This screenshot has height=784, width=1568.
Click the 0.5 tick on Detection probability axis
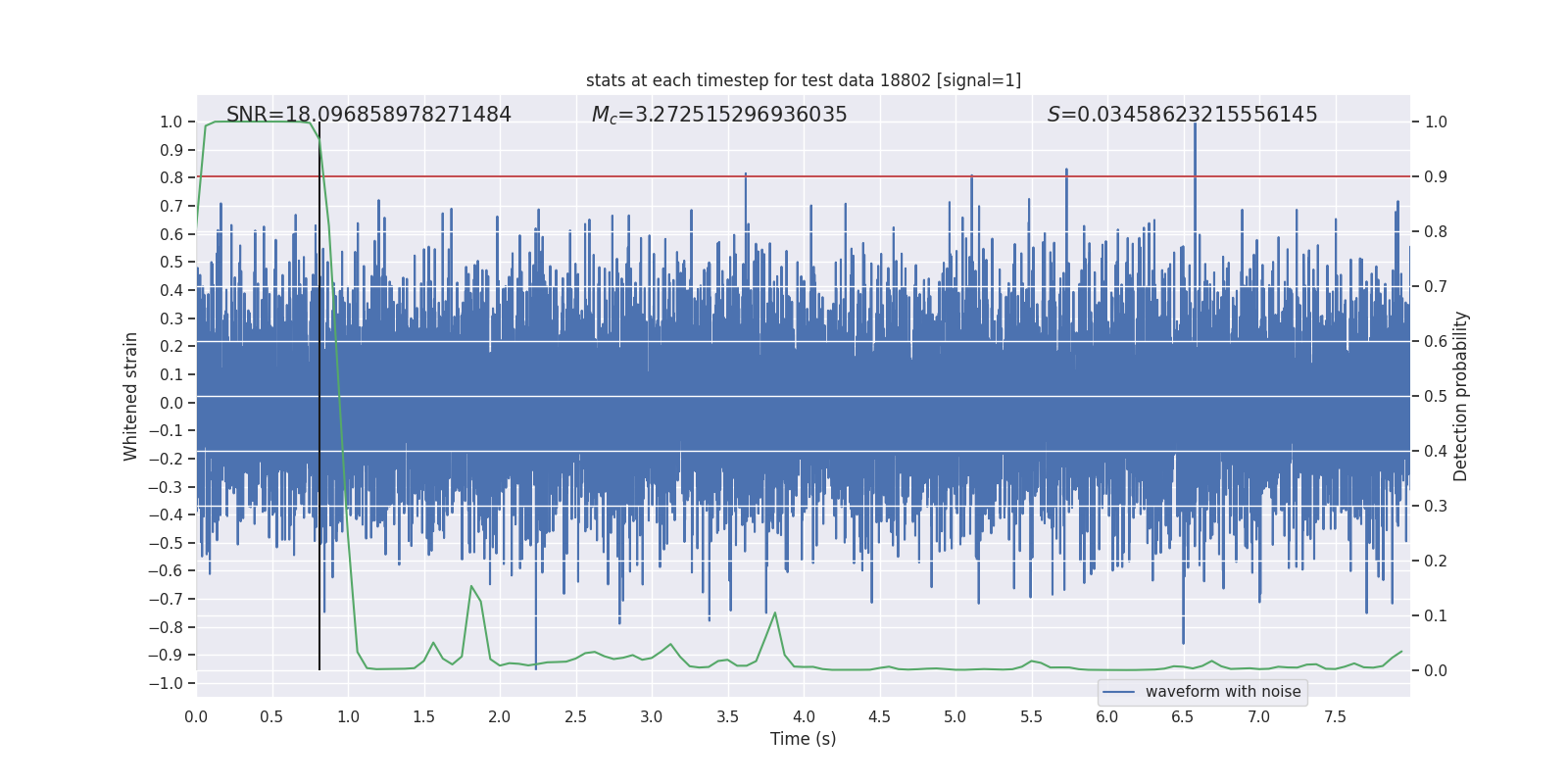[x=1436, y=396]
